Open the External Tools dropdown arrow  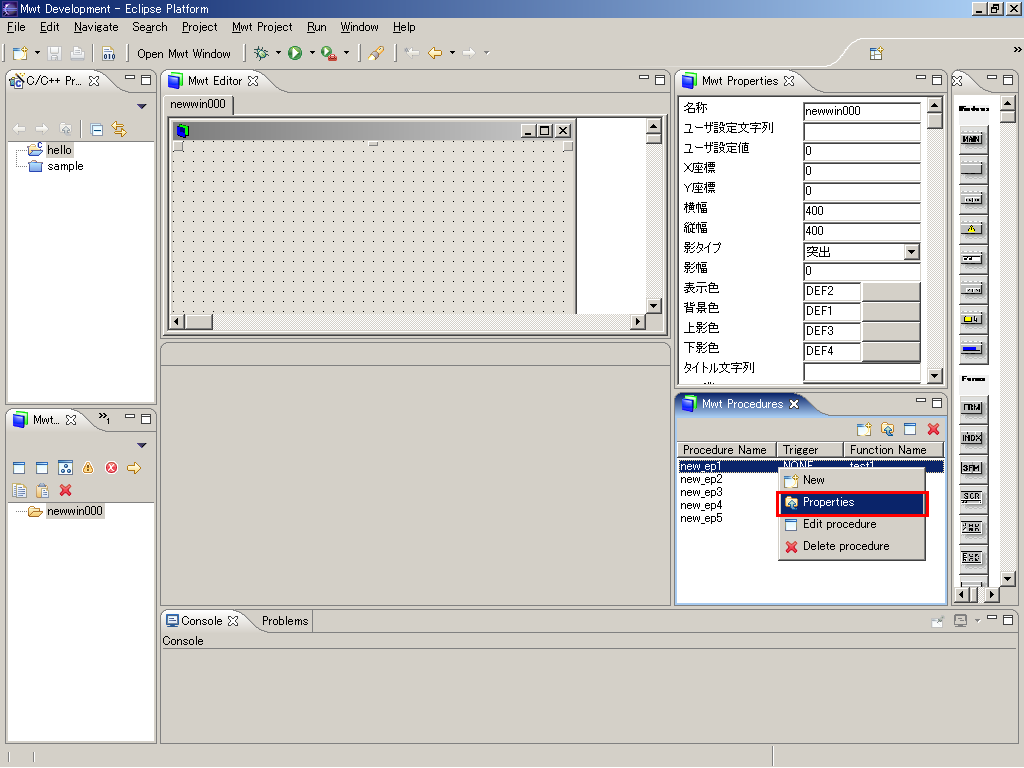pyautogui.click(x=346, y=53)
